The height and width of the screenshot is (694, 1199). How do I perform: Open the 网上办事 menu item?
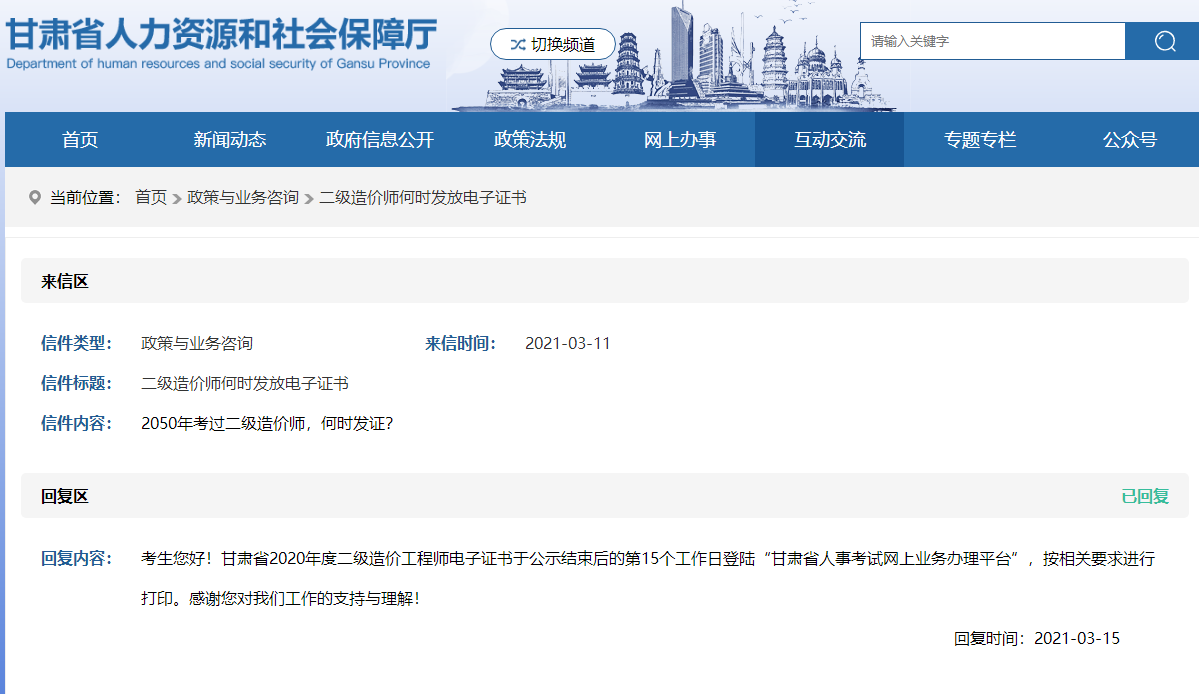click(680, 140)
